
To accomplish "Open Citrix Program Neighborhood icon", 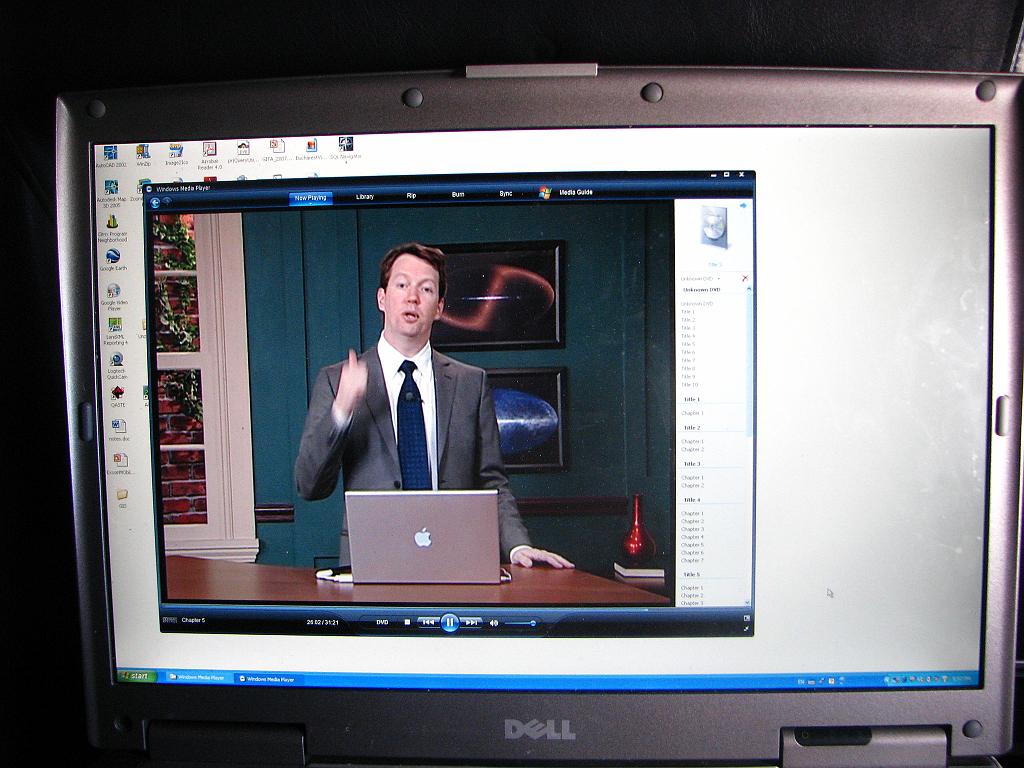I will pyautogui.click(x=112, y=229).
